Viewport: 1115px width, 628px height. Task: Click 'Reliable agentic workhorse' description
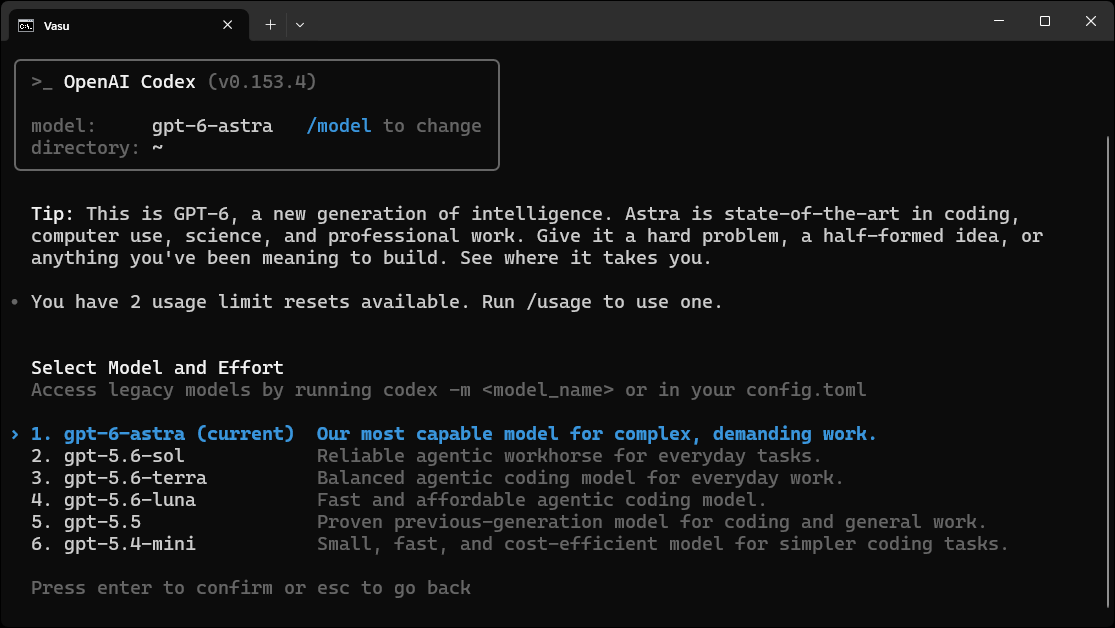[569, 456]
